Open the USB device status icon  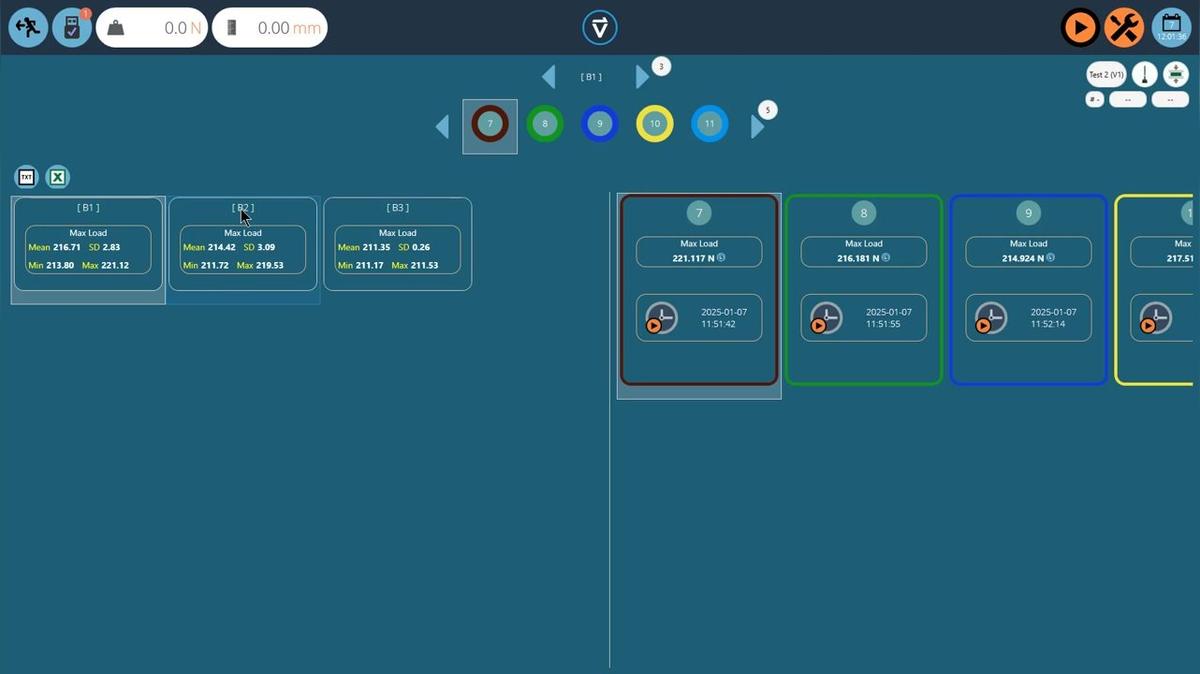click(72, 27)
